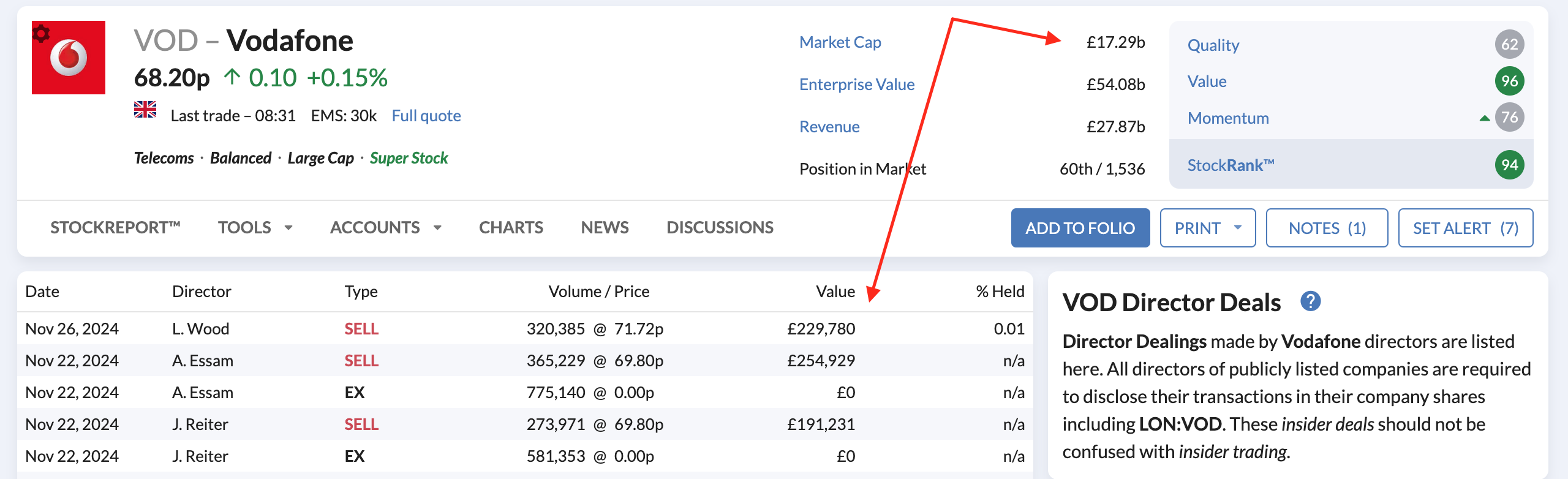Click the Telecoms sector label
This screenshot has width=1568, height=479.
164,158
